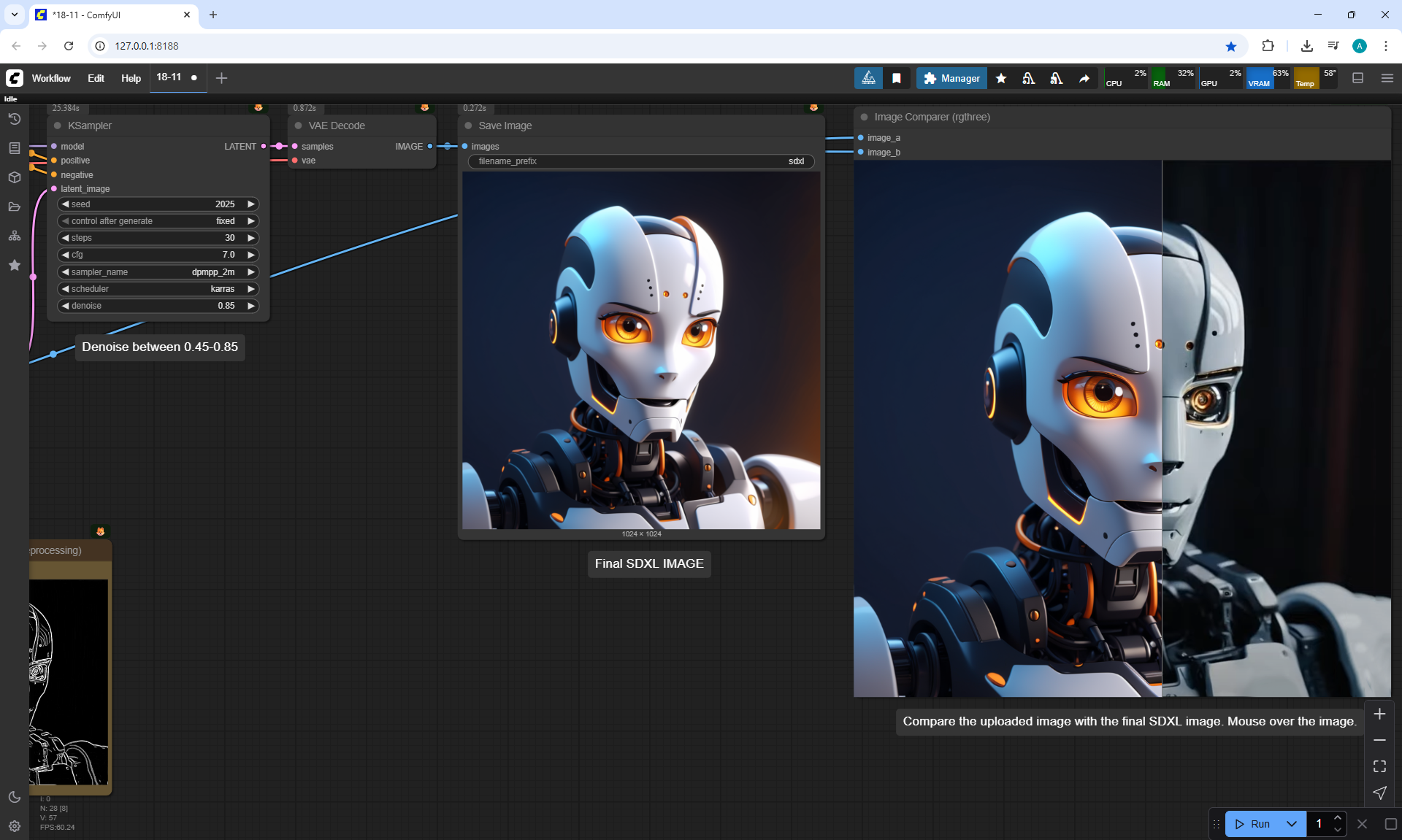
Task: Increase denoise value with right arrow
Action: tap(251, 306)
